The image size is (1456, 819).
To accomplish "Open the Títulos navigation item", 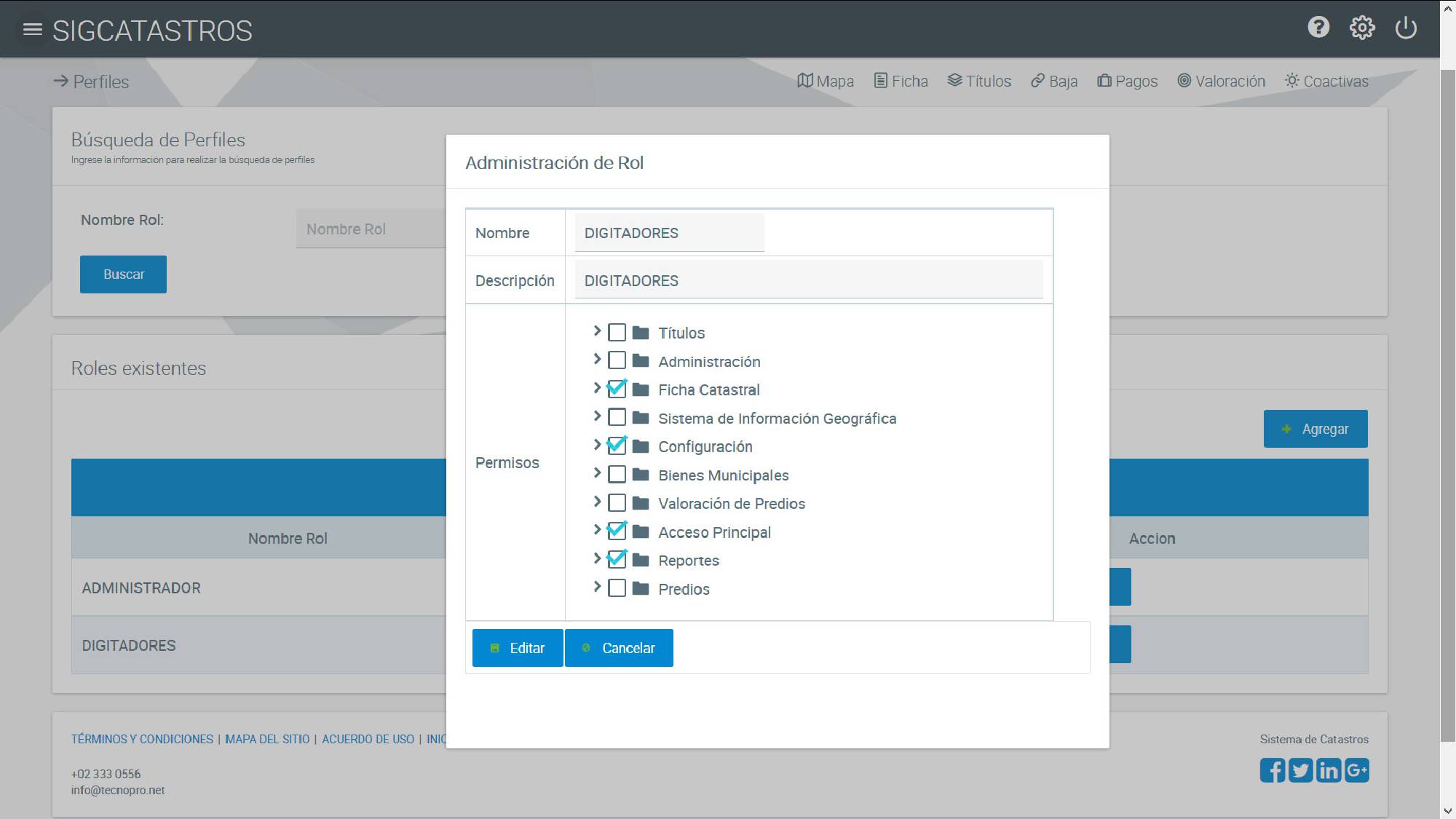I will pos(979,81).
